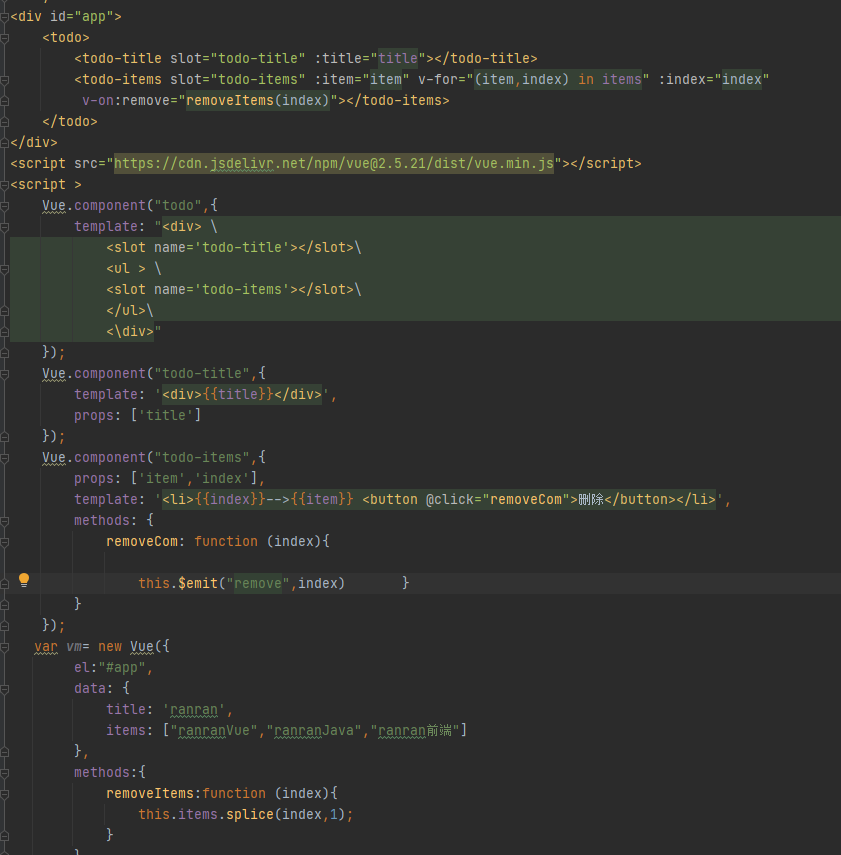Fold the script block at '<script >' line
Viewport: 841px width, 855px height.
(x=4, y=185)
